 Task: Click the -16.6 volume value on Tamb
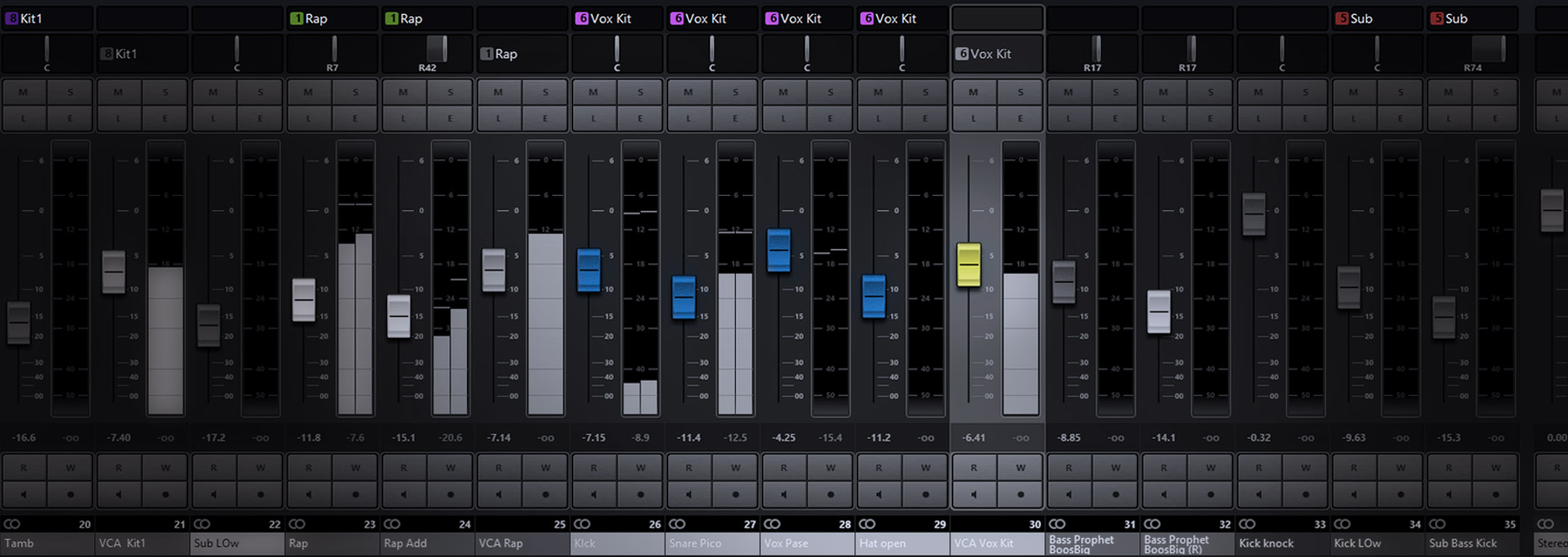24,438
